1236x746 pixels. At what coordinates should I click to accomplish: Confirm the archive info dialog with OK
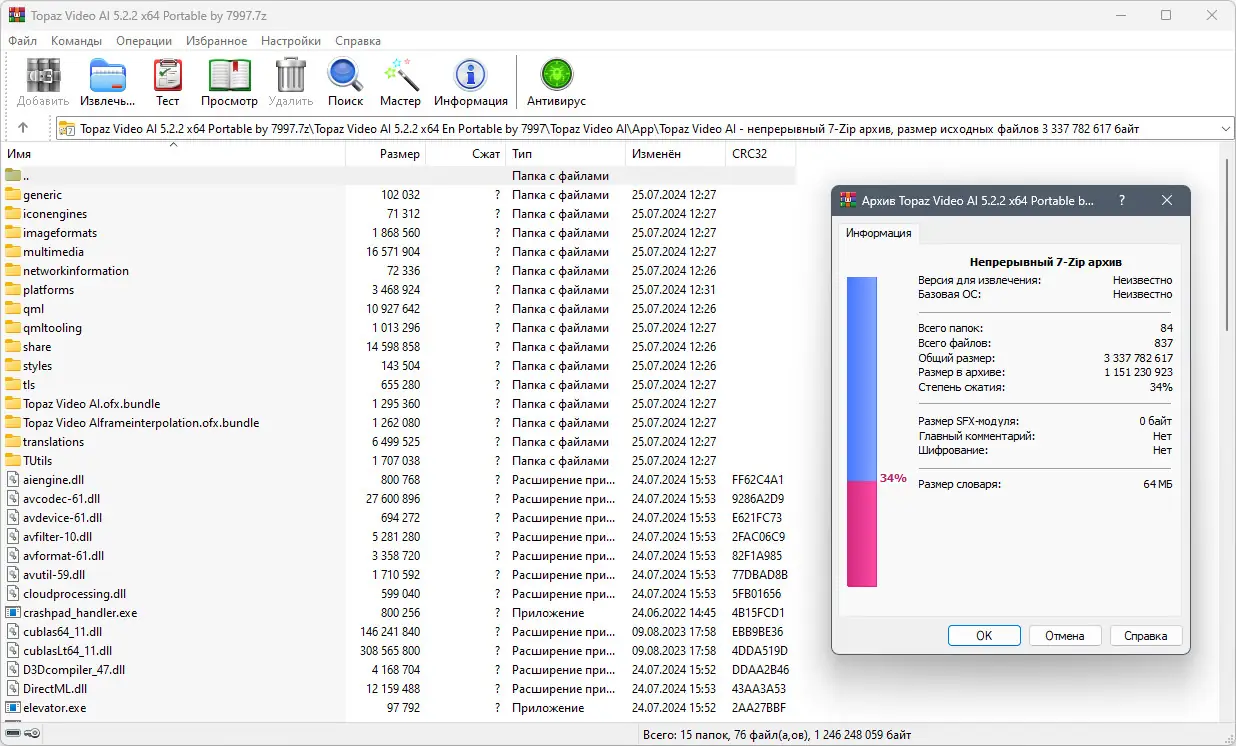[983, 635]
